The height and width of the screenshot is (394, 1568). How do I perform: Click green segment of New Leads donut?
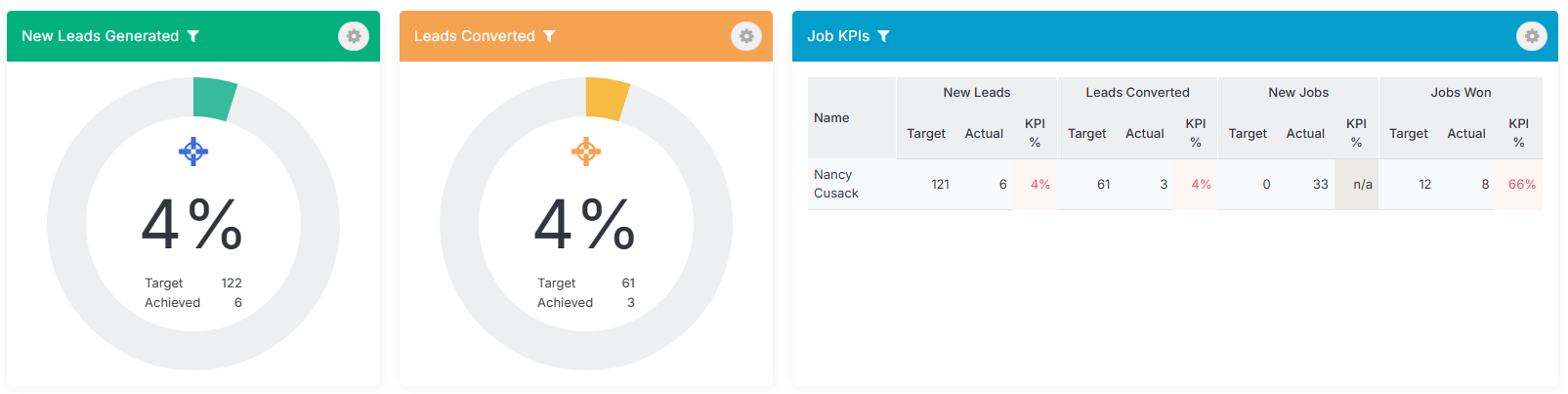tap(214, 99)
